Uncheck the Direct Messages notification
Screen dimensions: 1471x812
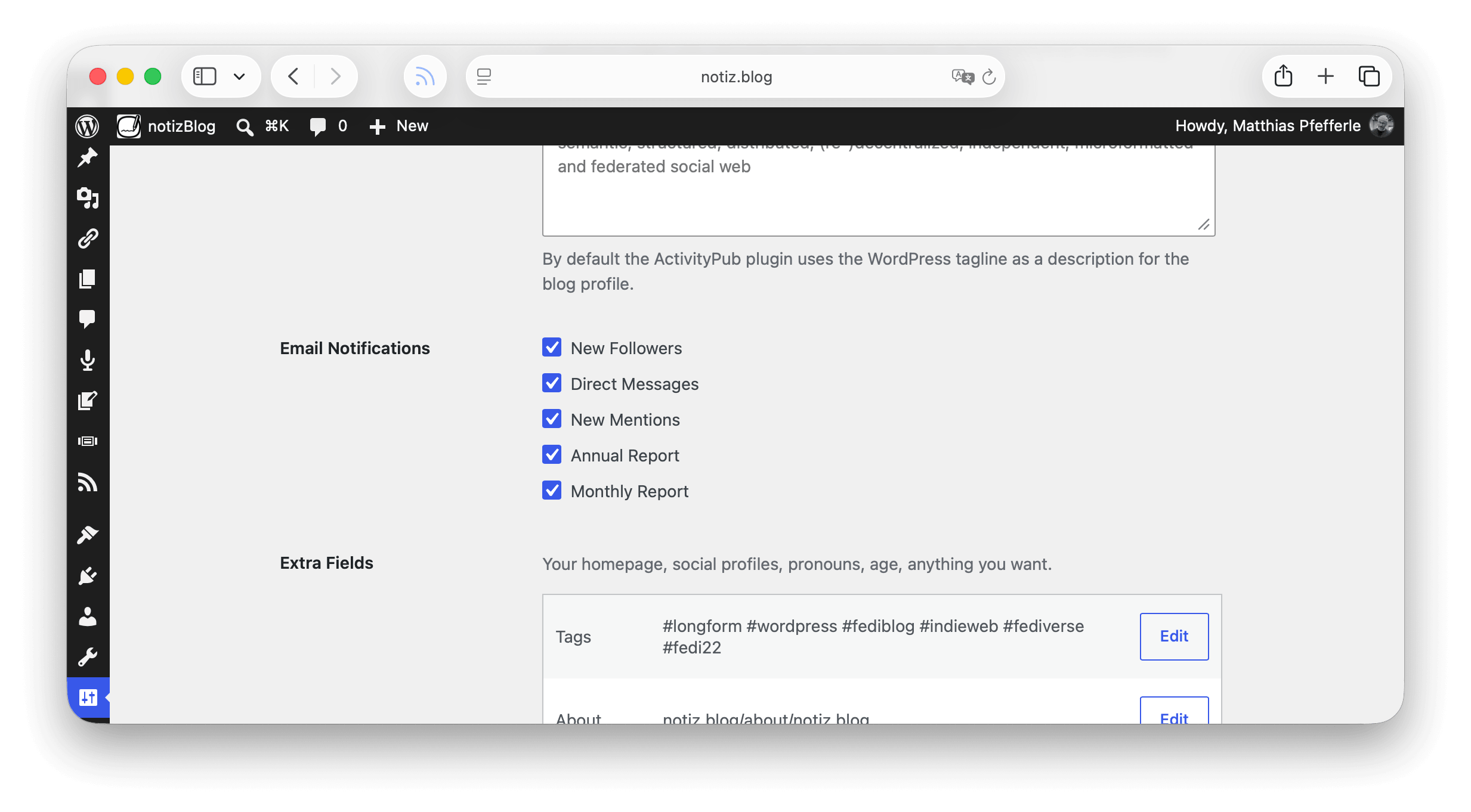[x=552, y=383]
